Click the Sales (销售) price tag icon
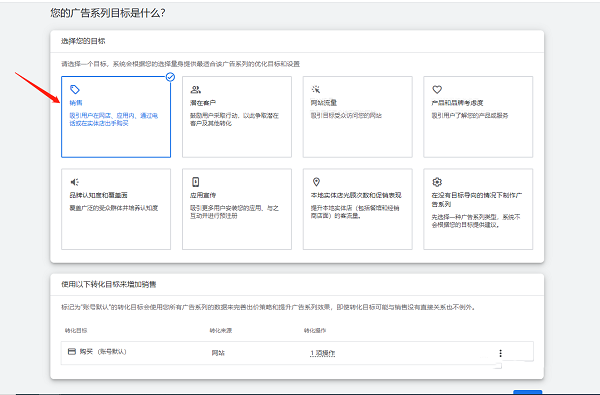The width and height of the screenshot is (600, 395). tap(75, 90)
